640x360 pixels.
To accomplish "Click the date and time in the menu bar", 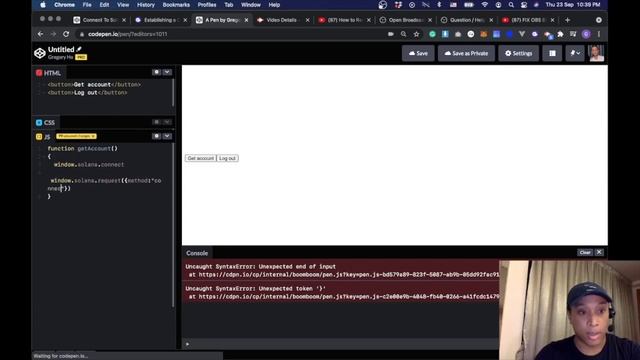I will [573, 5].
